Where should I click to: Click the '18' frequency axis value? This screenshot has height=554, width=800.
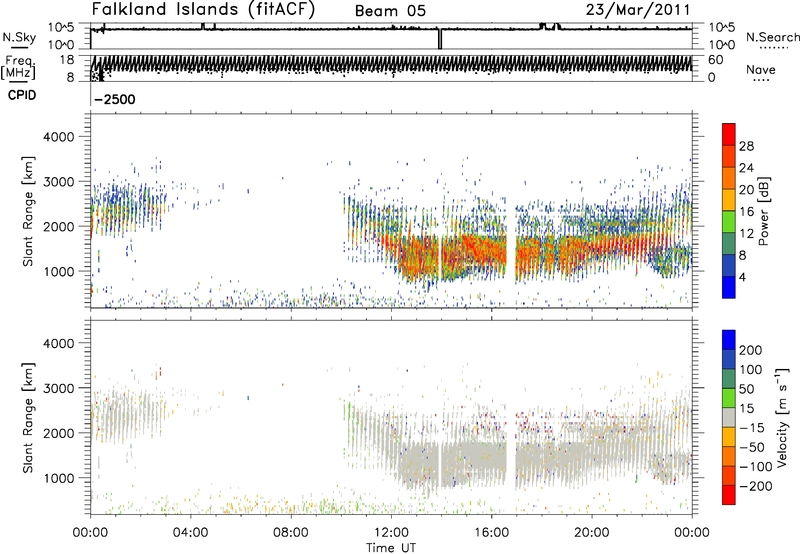(x=67, y=60)
